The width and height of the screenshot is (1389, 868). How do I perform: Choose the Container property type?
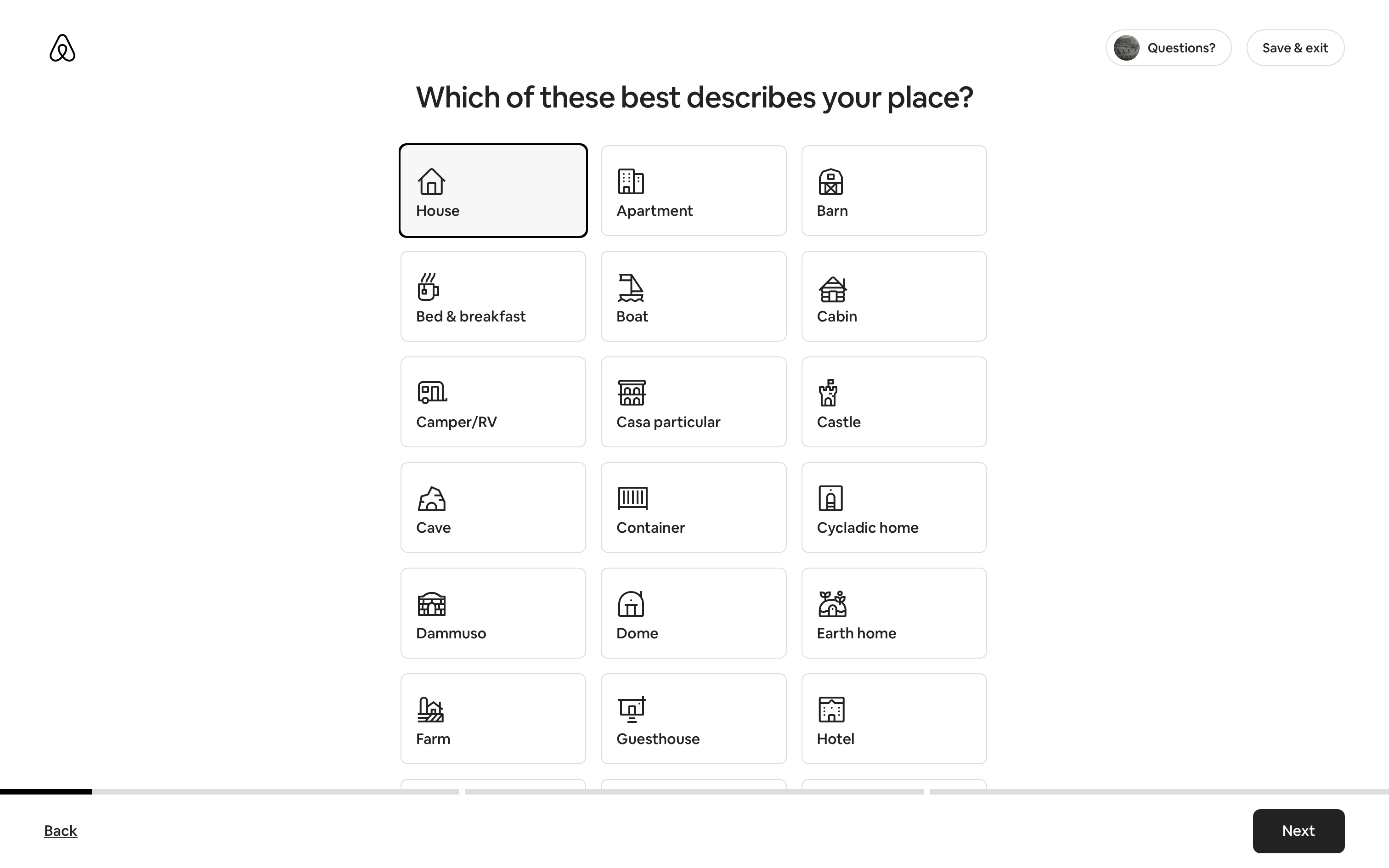point(693,507)
